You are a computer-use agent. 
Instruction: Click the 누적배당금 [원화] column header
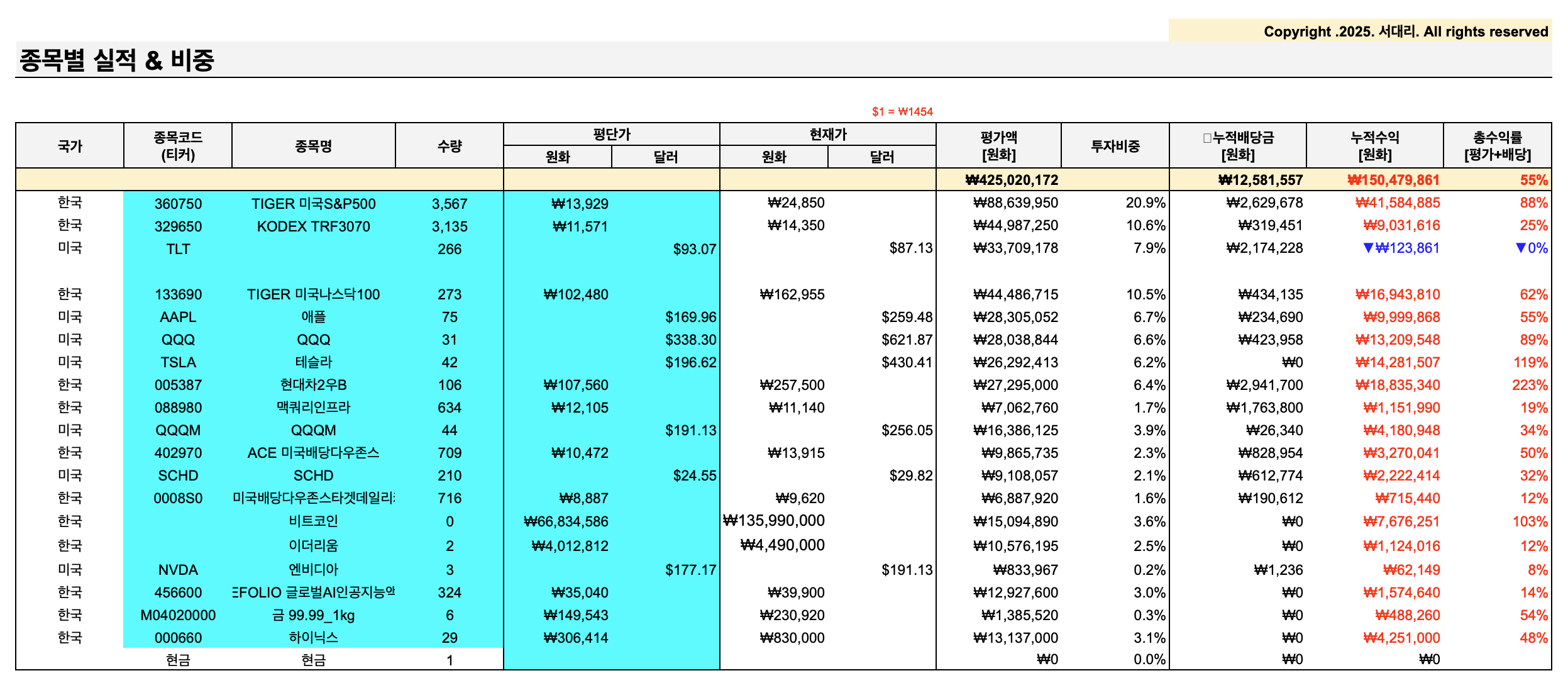tap(1238, 146)
